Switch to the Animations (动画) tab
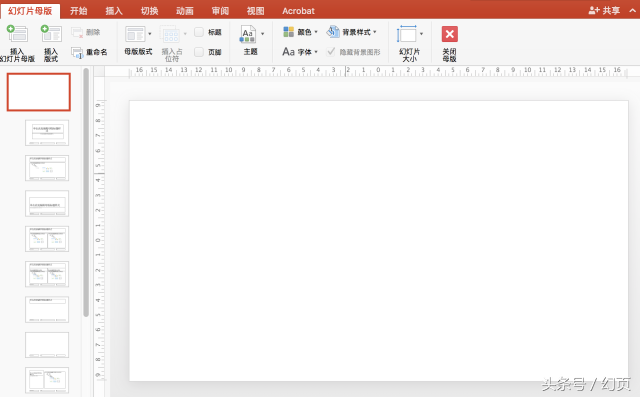This screenshot has height=397, width=640. pyautogui.click(x=184, y=11)
